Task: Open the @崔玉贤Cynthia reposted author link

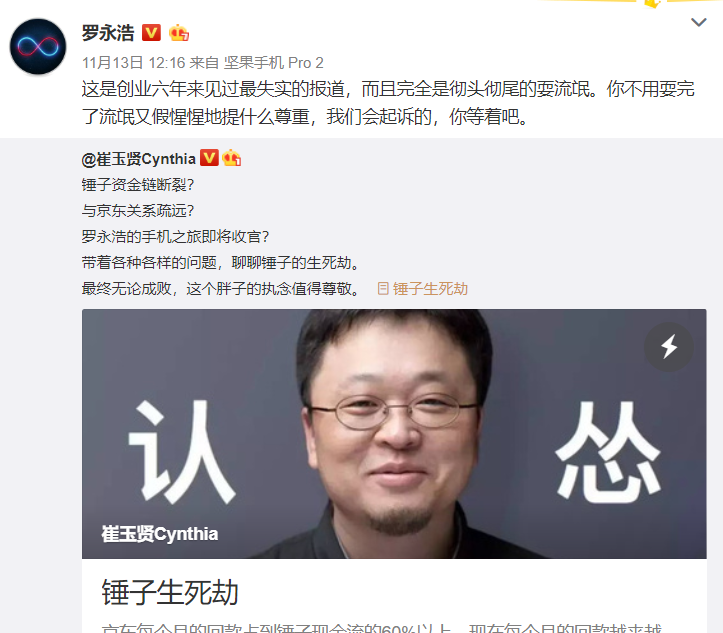Action: pos(139,159)
